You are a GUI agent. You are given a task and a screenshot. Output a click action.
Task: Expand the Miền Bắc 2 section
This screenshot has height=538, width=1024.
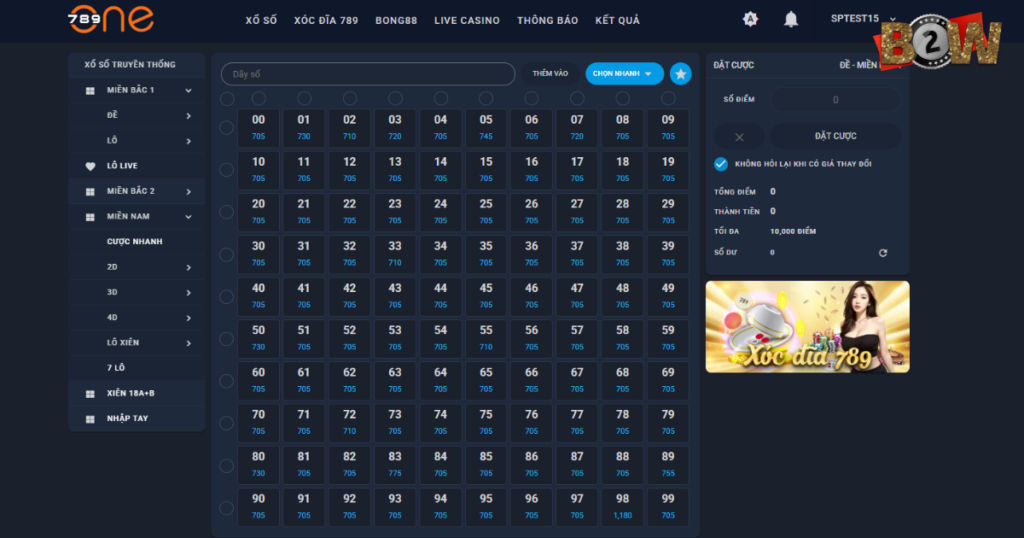pyautogui.click(x=188, y=192)
